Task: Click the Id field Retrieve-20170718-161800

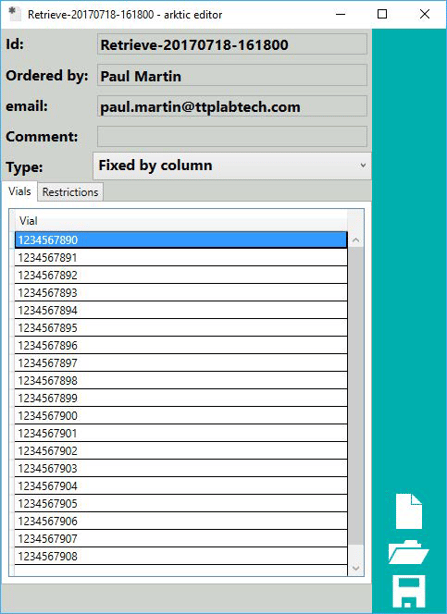Action: (x=232, y=44)
